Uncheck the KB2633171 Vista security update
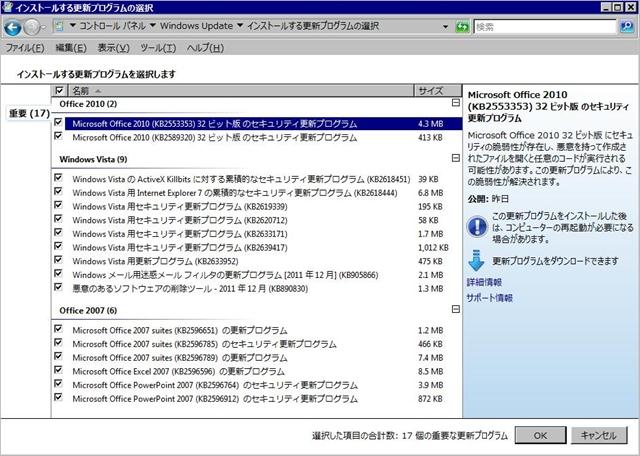Screen dimensions: 640x456 [x=58, y=232]
